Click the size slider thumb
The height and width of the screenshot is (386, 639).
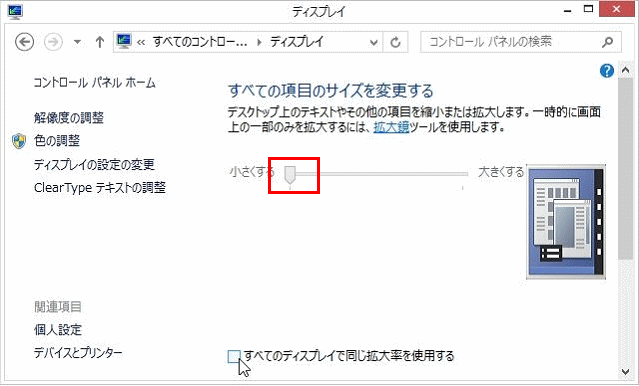(x=290, y=175)
